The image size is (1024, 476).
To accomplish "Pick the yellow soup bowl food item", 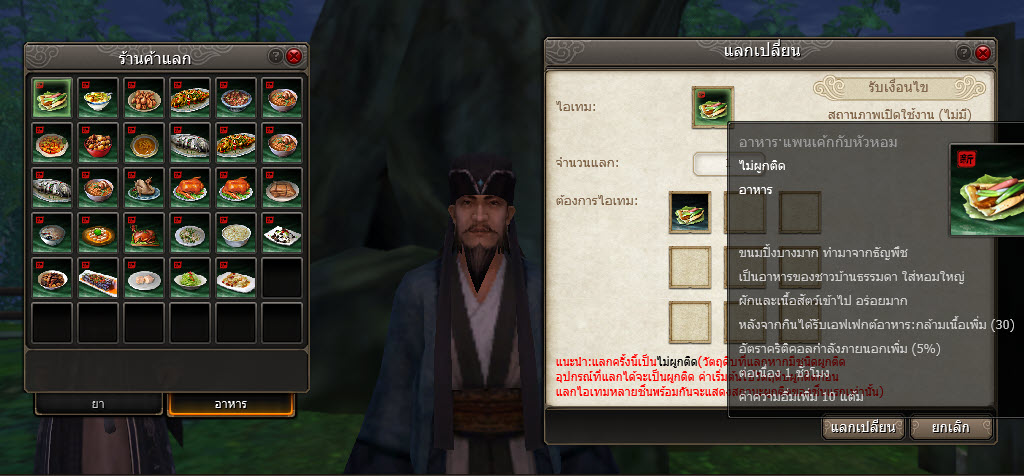I will point(98,98).
